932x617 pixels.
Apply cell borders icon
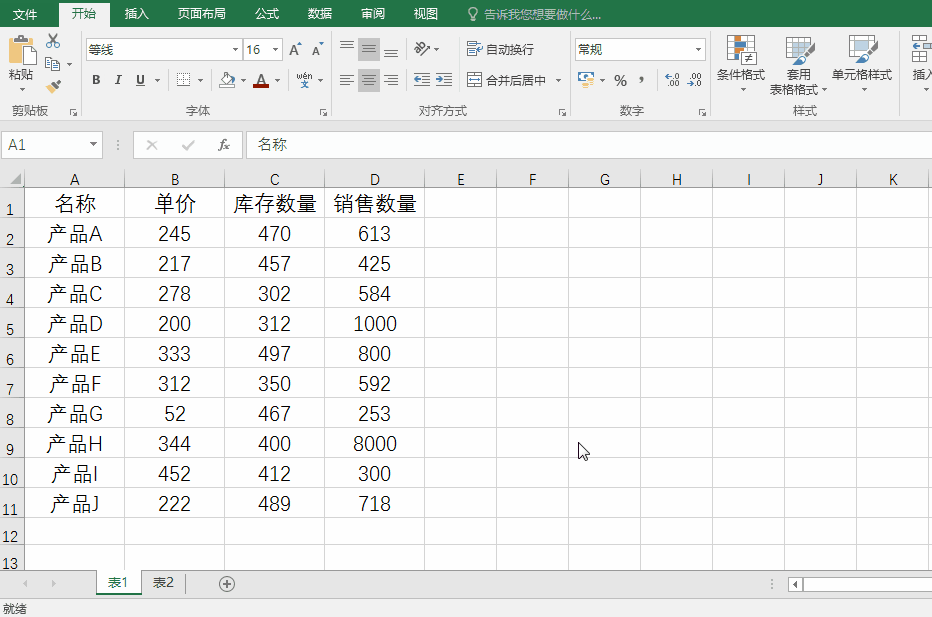point(184,80)
